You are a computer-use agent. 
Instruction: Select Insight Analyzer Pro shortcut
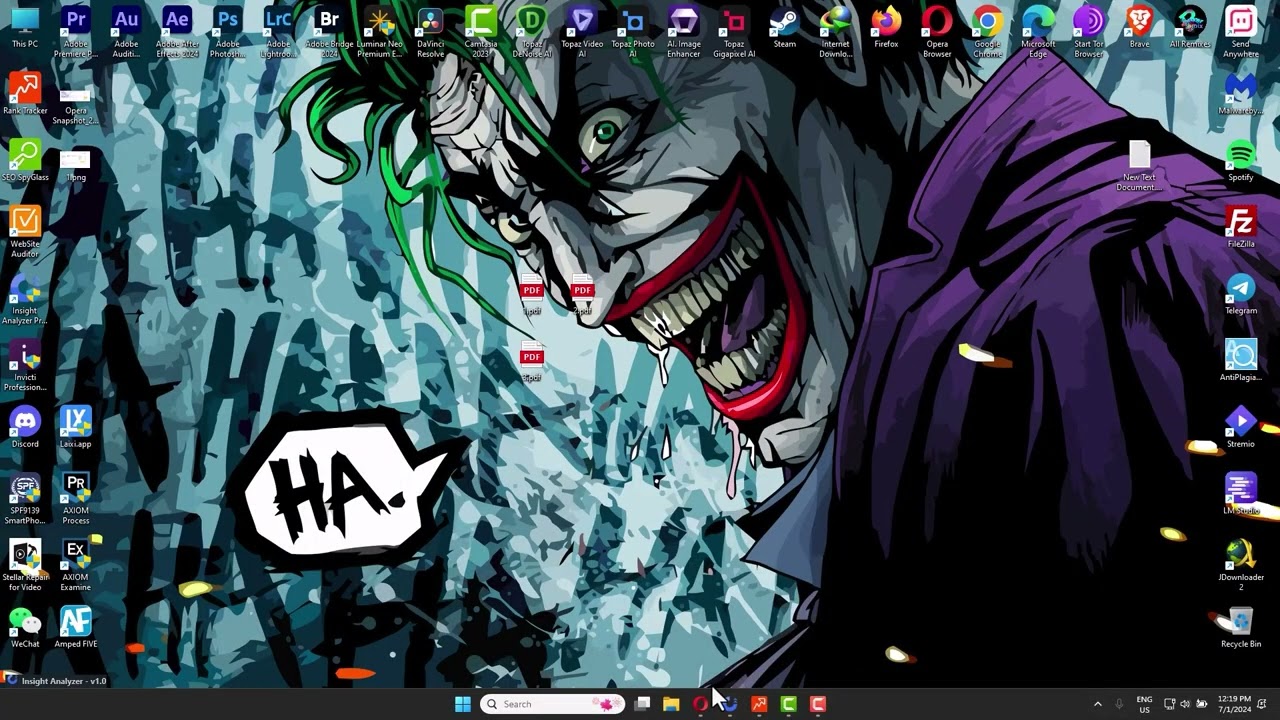(25, 300)
